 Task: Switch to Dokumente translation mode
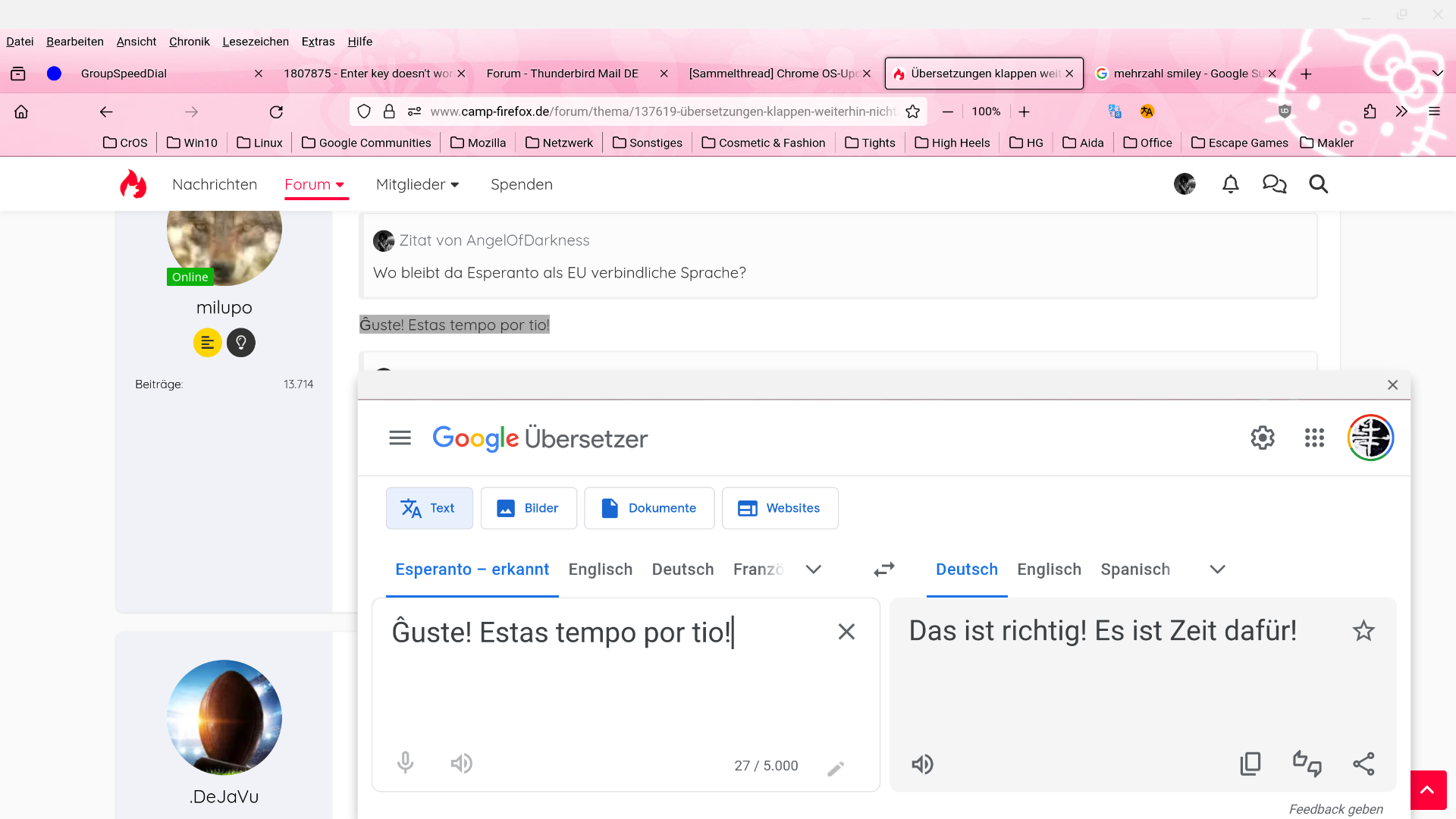coord(649,508)
